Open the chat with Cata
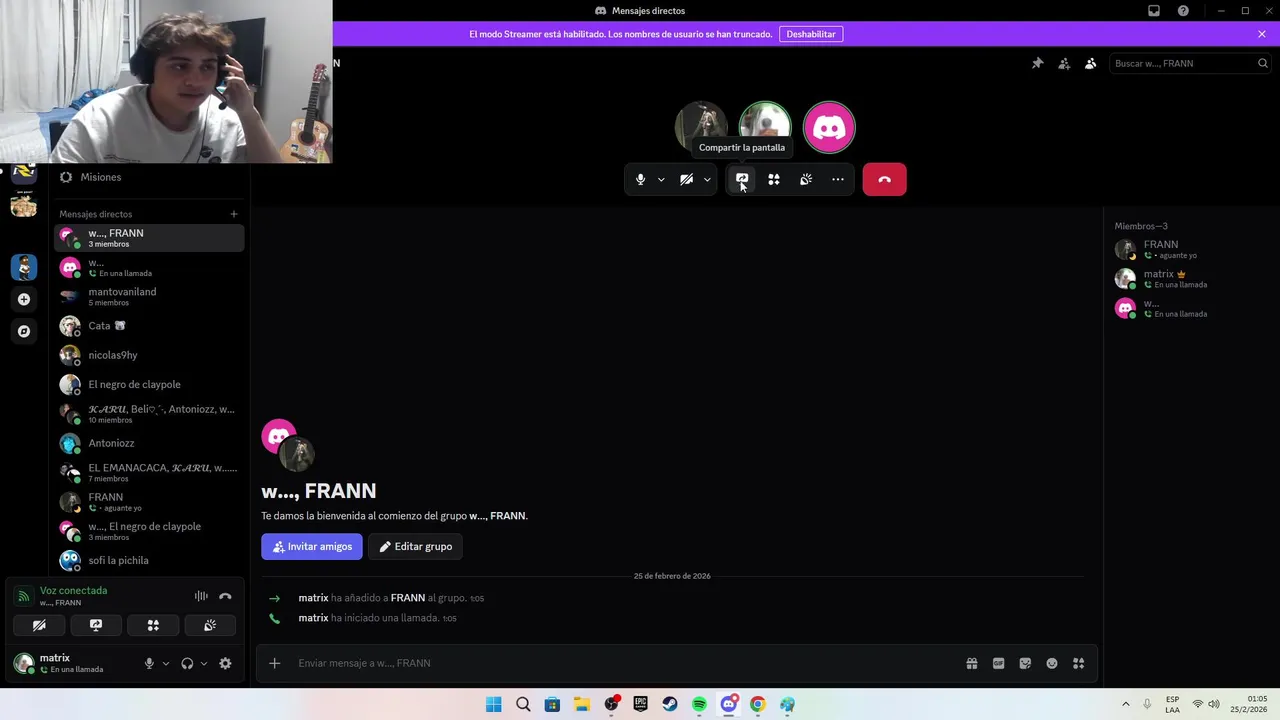The image size is (1280, 720). pos(149,326)
